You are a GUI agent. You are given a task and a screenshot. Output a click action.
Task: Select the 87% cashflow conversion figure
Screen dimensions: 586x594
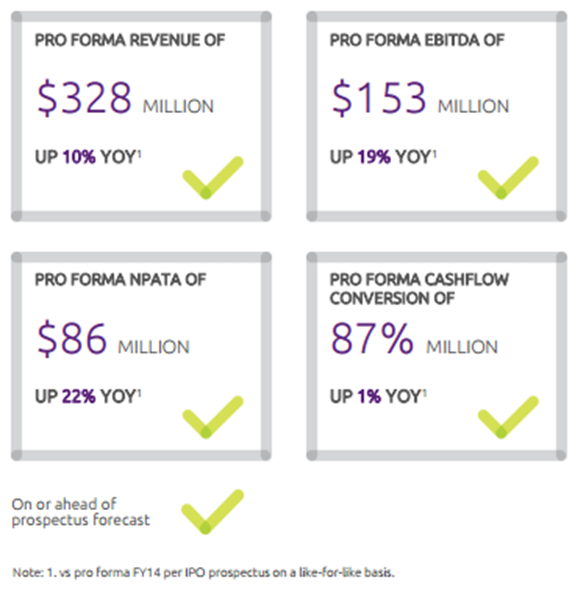[372, 338]
